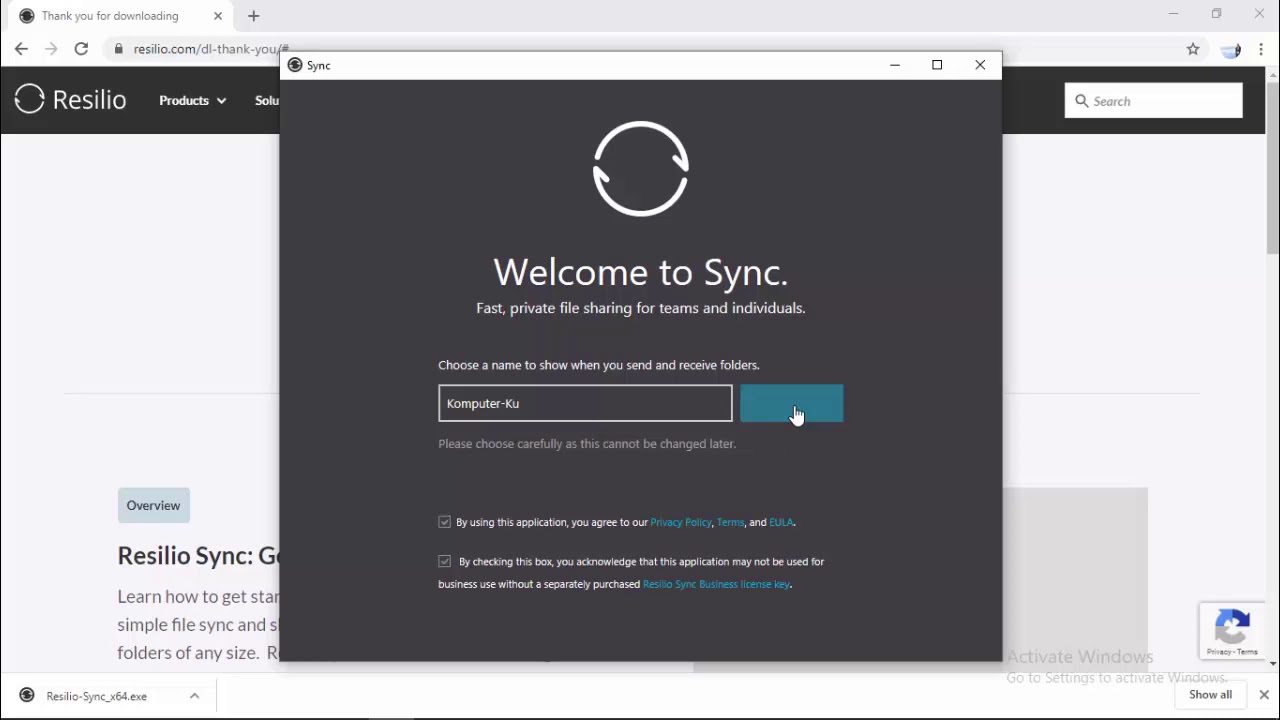Reload the browser page
Viewport: 1280px width, 720px height.
tap(81, 49)
